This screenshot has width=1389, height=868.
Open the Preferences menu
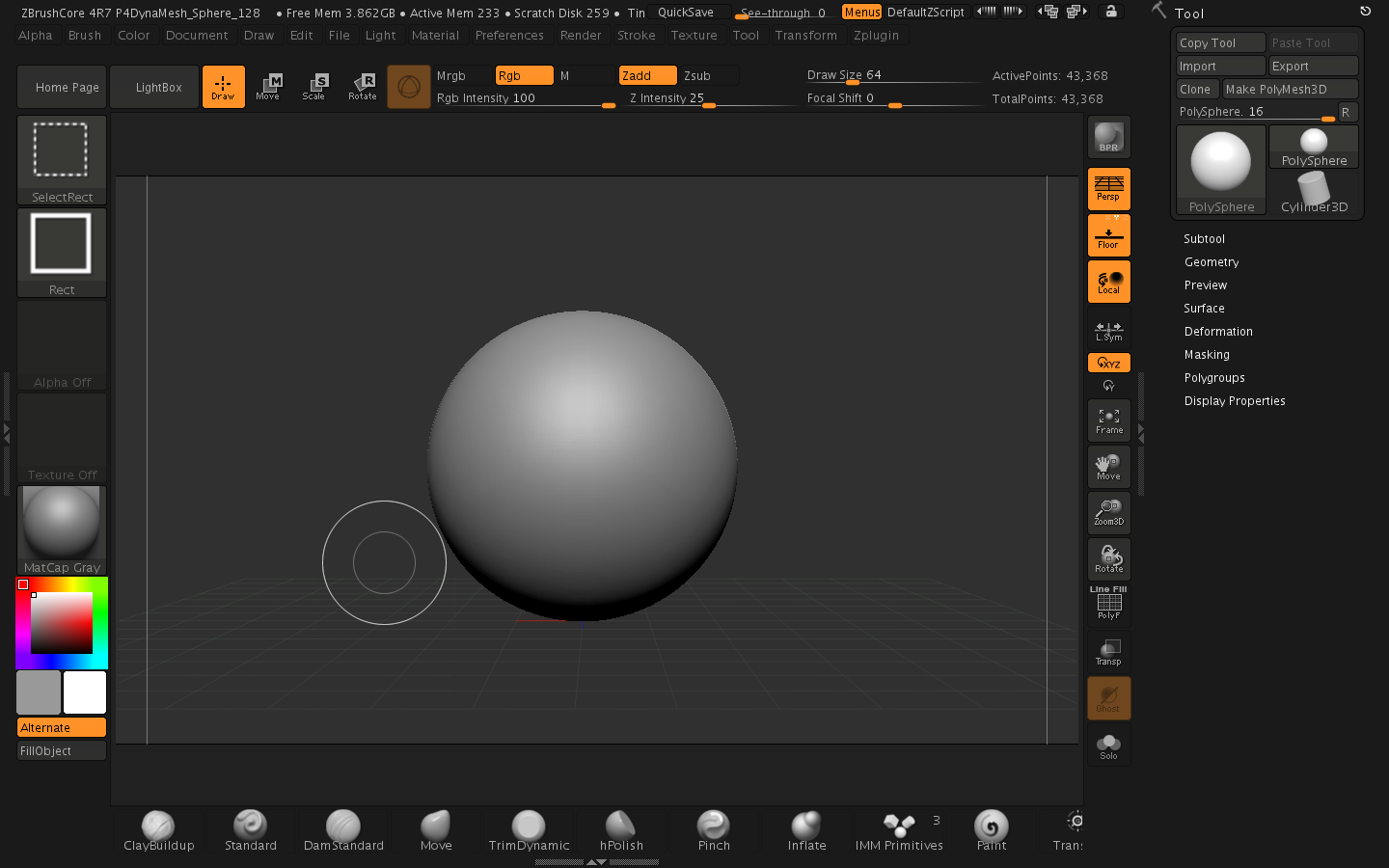click(509, 35)
